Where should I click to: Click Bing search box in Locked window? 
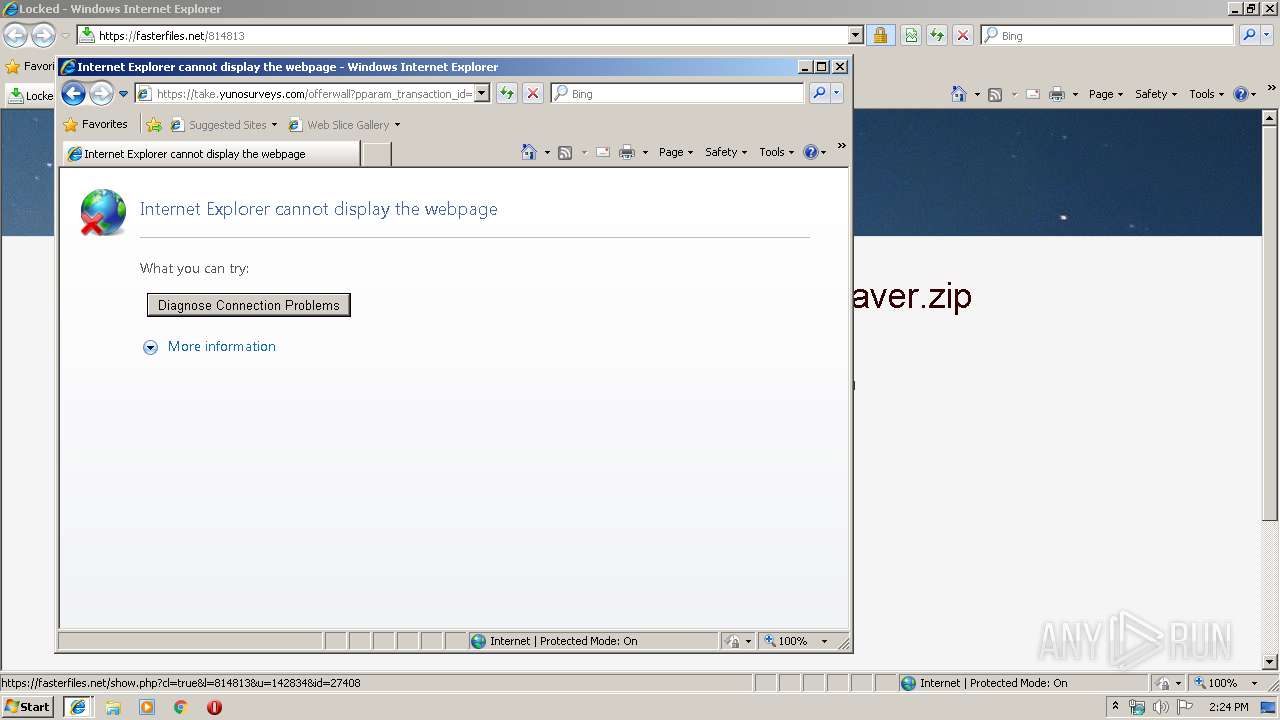pos(1108,35)
